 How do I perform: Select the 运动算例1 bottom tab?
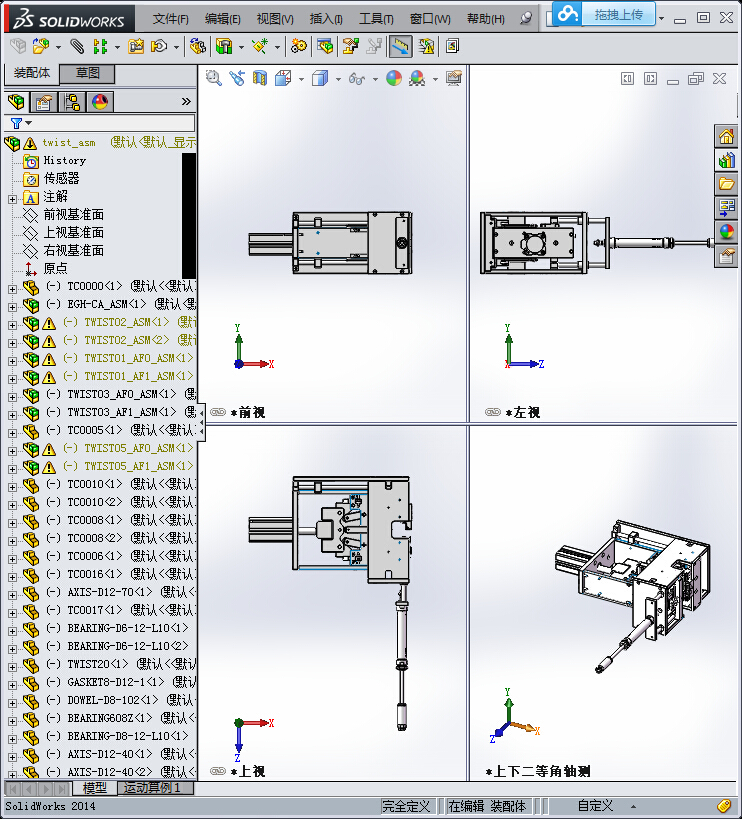point(155,788)
